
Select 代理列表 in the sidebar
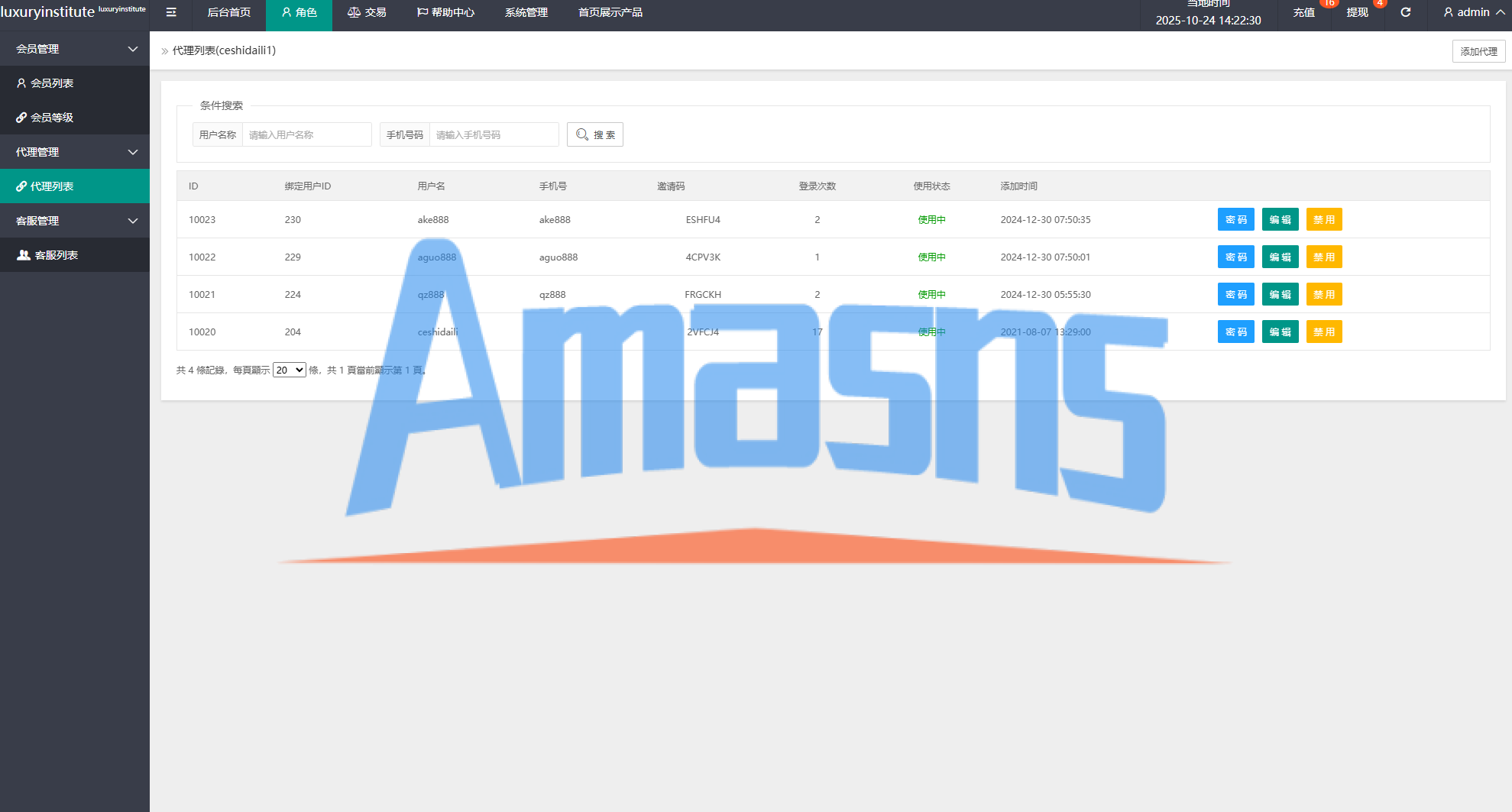tap(52, 186)
